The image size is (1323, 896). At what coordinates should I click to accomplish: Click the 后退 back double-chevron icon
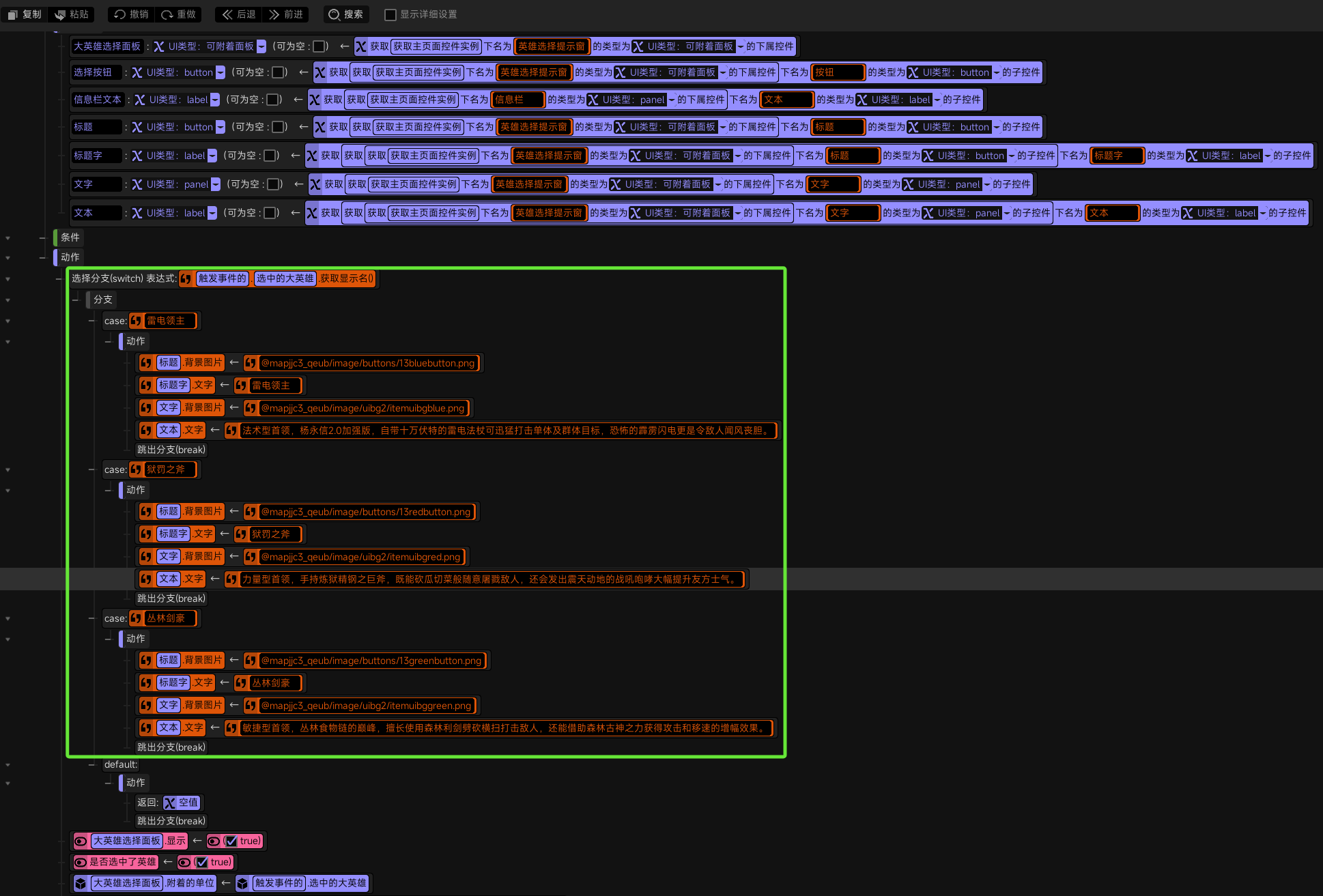227,14
